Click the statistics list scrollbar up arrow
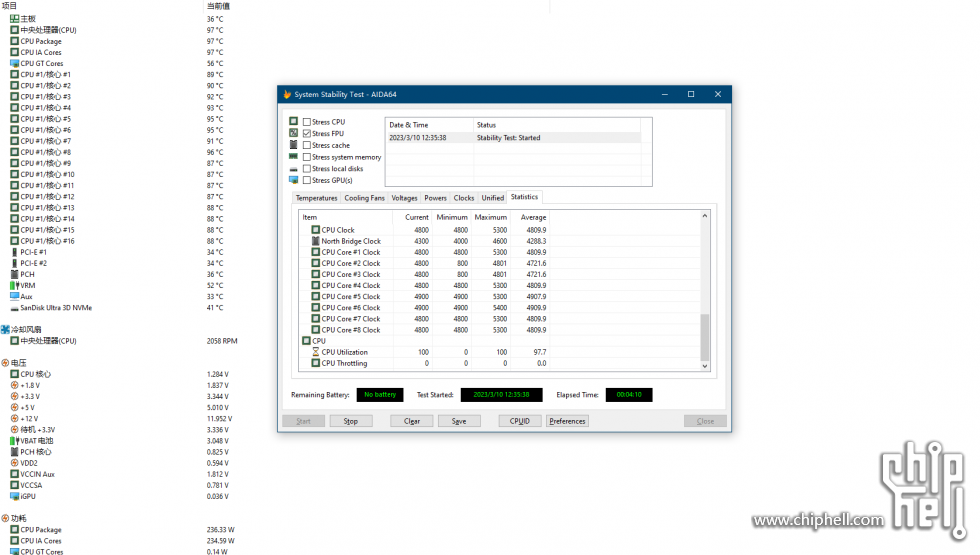Screen dimensions: 980x555 click(x=705, y=216)
